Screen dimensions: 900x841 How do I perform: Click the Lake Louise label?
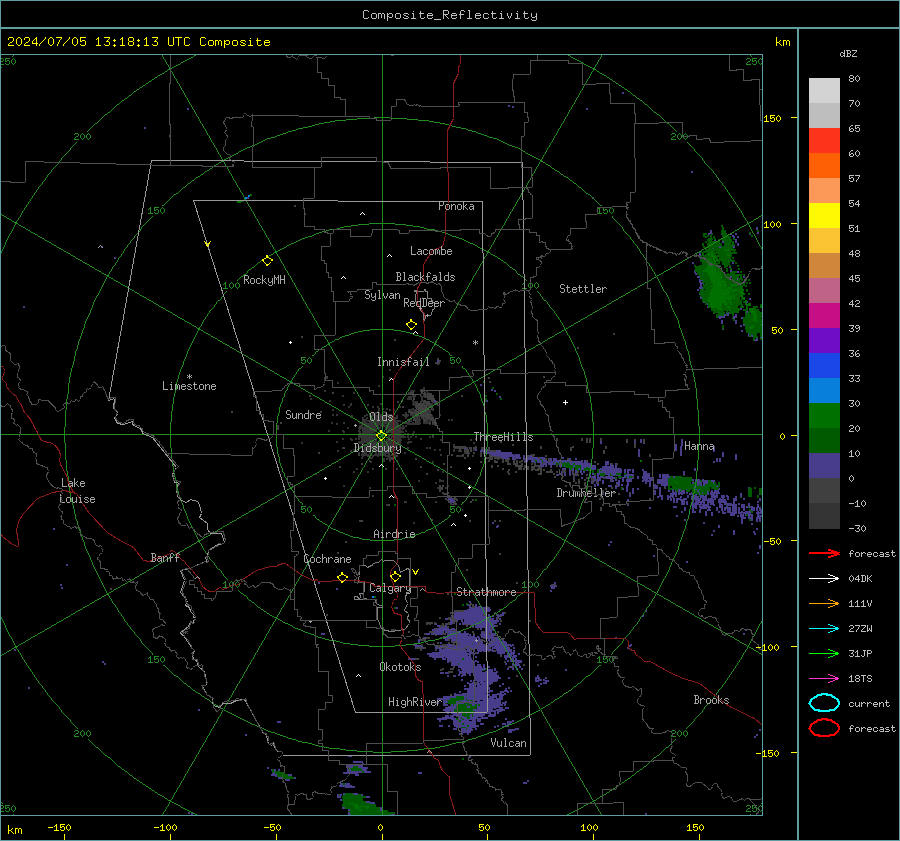point(77,491)
